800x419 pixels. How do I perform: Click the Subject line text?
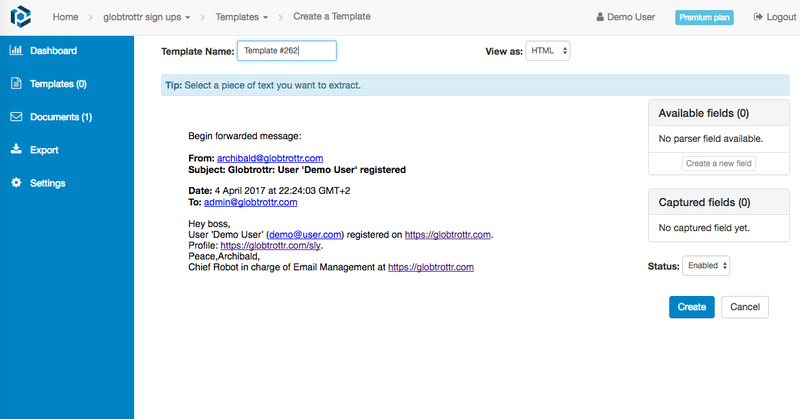coord(297,169)
